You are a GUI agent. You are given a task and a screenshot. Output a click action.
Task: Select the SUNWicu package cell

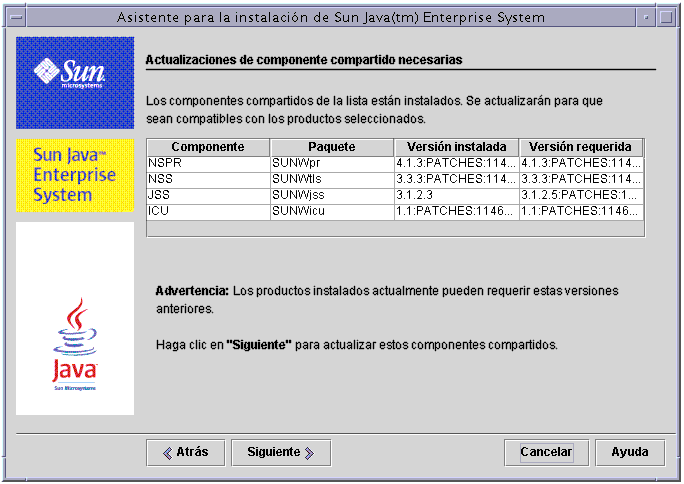332,212
